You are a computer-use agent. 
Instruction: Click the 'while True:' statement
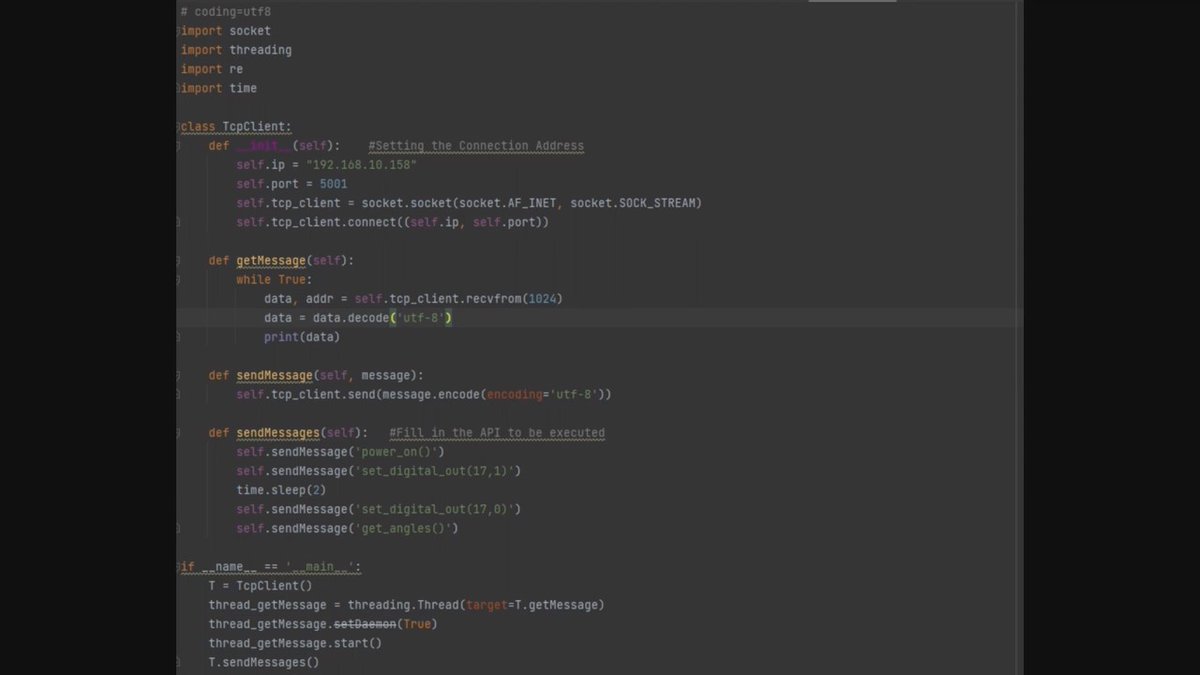coord(274,280)
